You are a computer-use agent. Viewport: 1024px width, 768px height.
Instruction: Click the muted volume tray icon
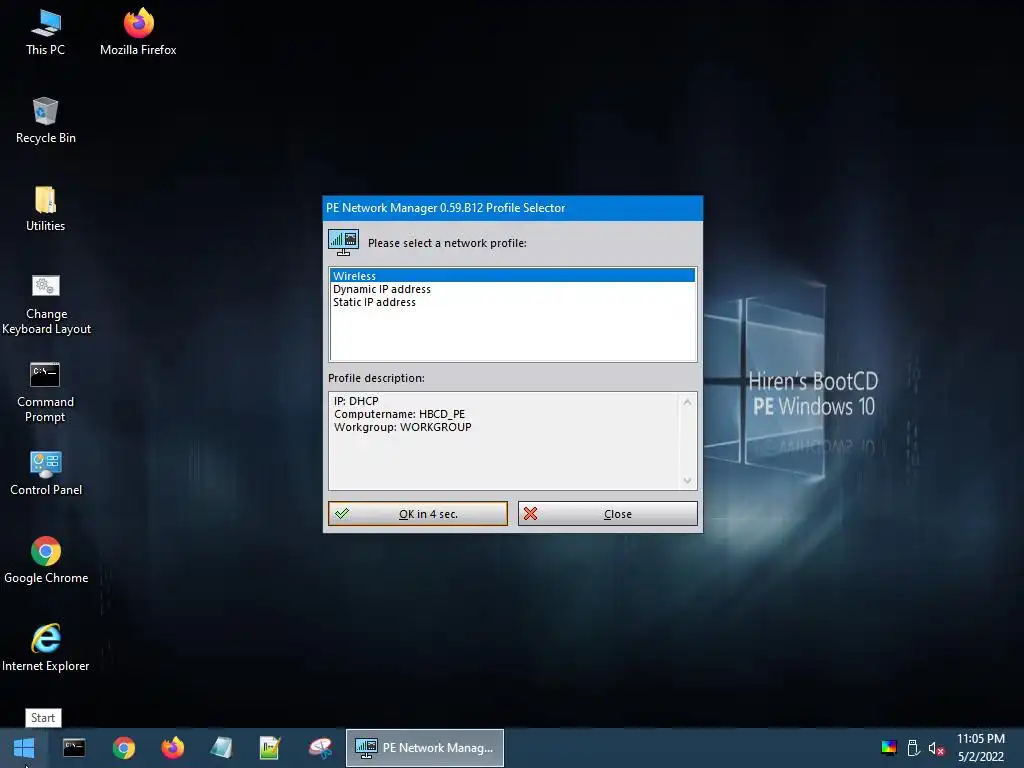click(936, 748)
